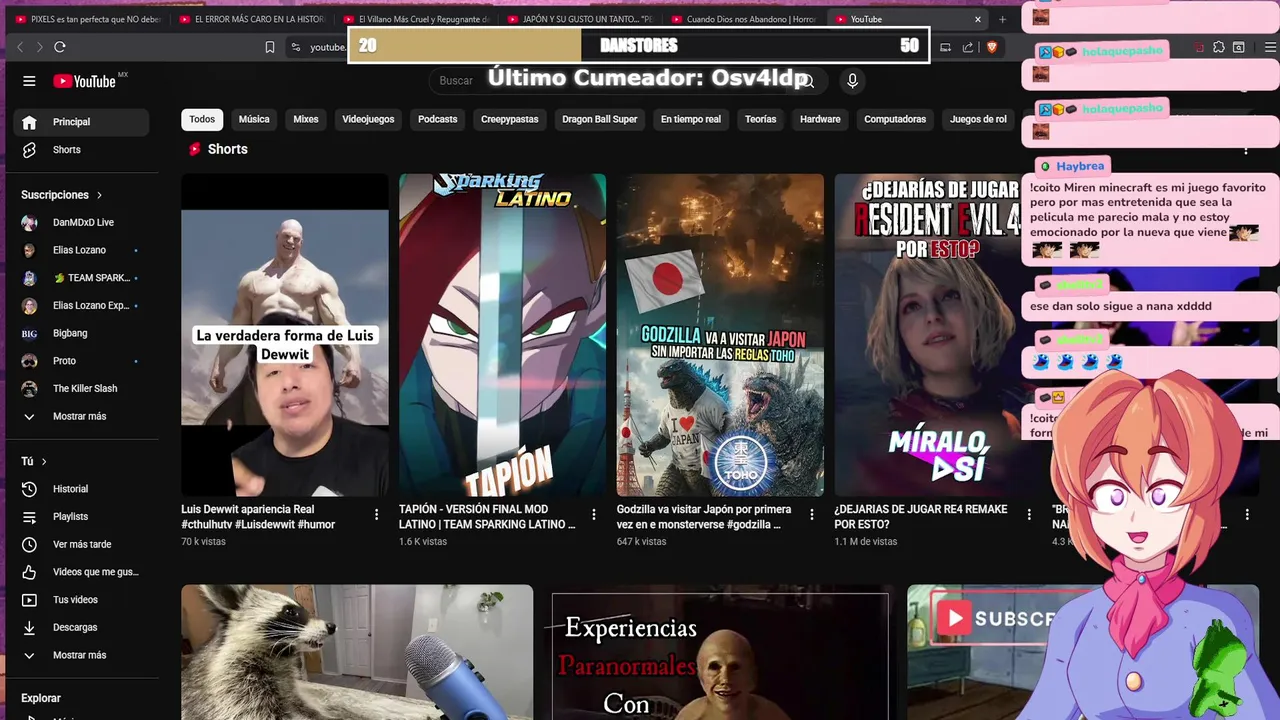Expand the Suscripciones section heading
The image size is (1280, 720).
[x=62, y=195]
